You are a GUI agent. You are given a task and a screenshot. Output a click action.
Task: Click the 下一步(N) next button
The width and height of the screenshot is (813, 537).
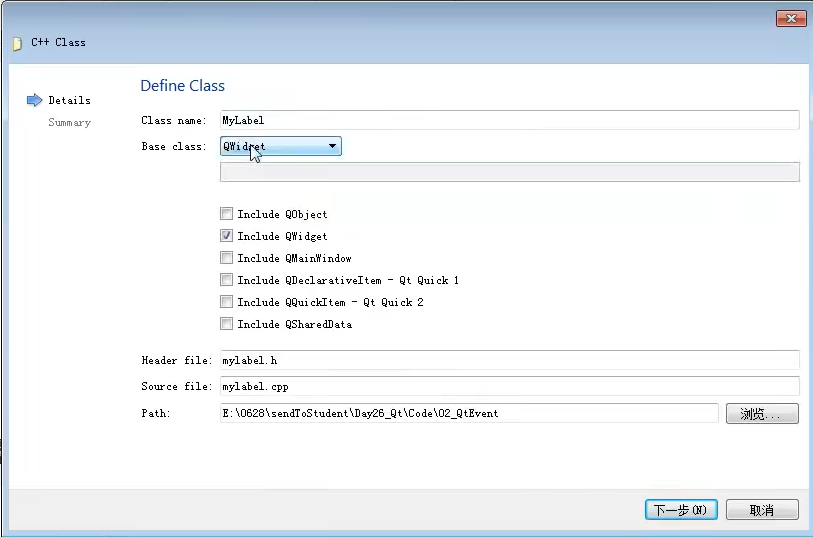click(681, 510)
